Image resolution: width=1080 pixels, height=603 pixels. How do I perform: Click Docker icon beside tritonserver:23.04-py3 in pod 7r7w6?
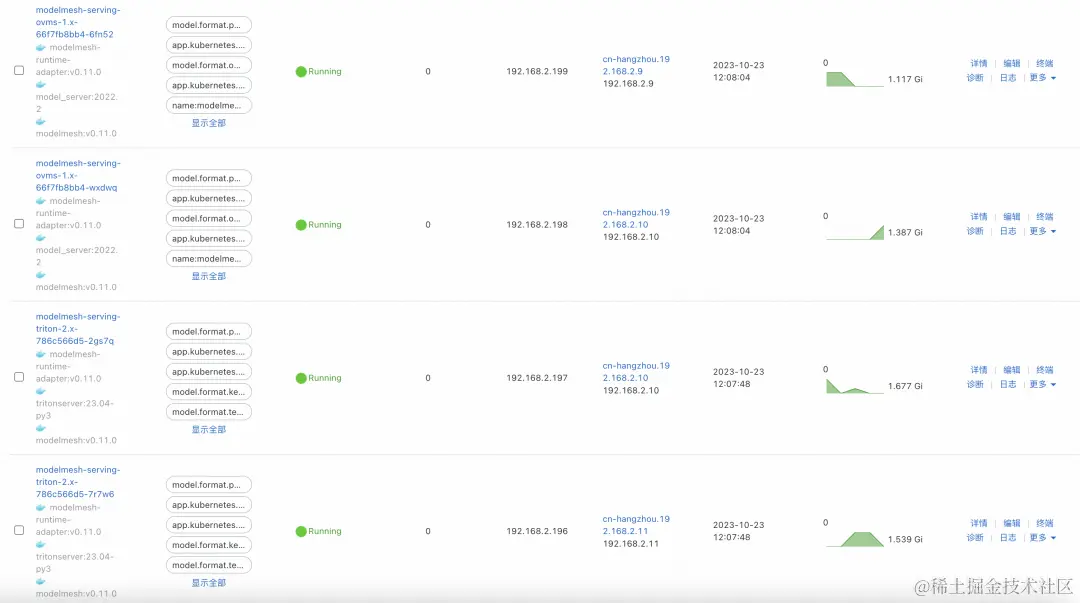coord(41,544)
